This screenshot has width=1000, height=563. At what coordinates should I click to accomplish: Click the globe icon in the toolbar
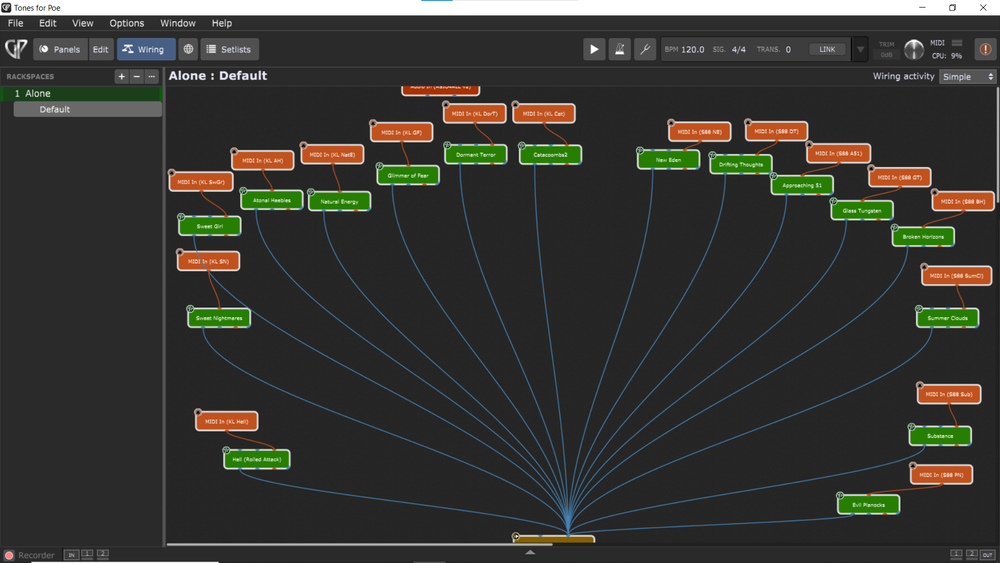(x=188, y=49)
